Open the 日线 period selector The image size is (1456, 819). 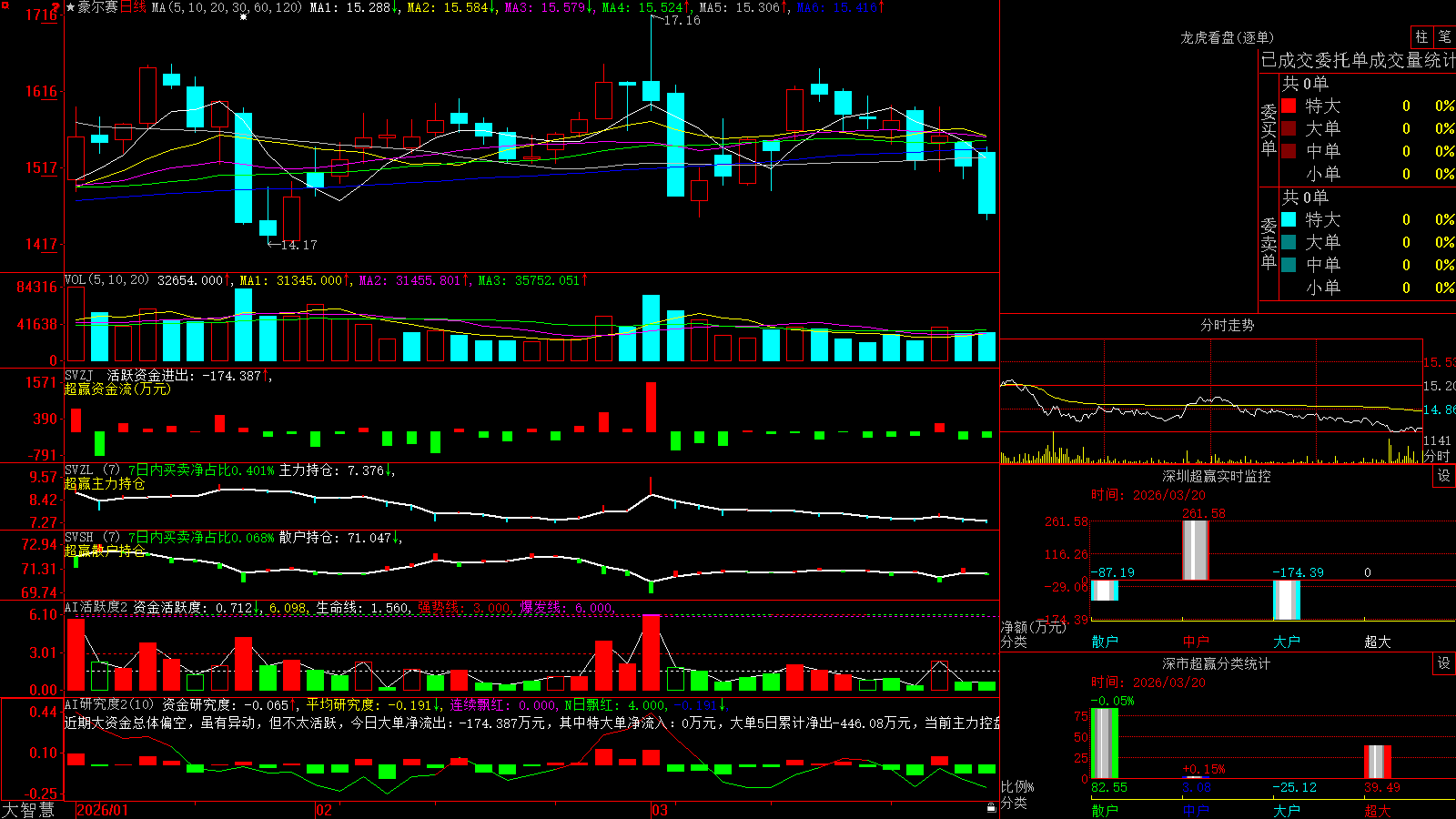point(133,7)
